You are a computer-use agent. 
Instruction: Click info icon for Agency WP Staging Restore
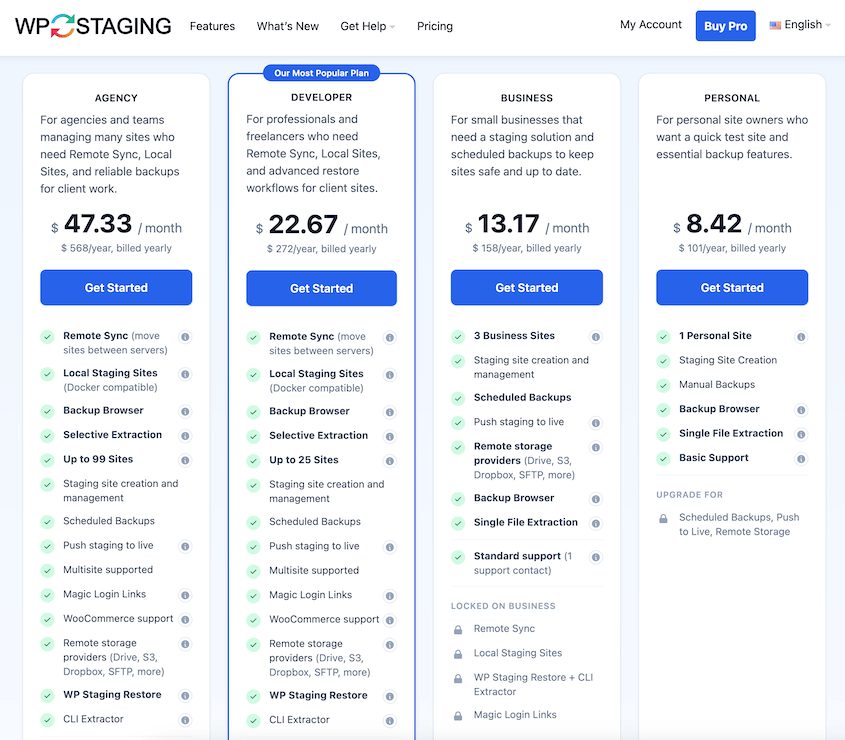(185, 696)
